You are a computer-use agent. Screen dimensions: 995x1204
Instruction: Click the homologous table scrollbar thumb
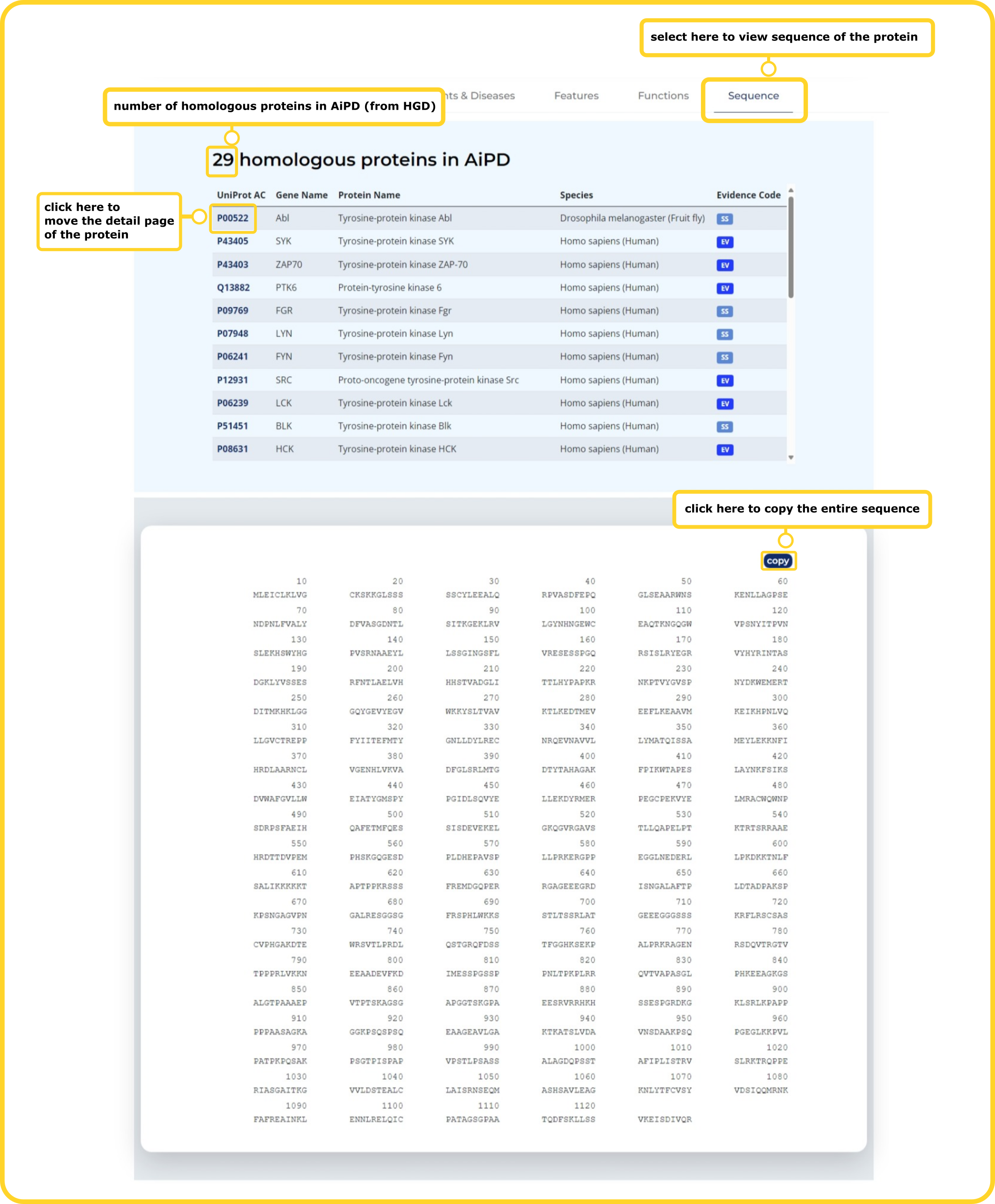point(791,247)
